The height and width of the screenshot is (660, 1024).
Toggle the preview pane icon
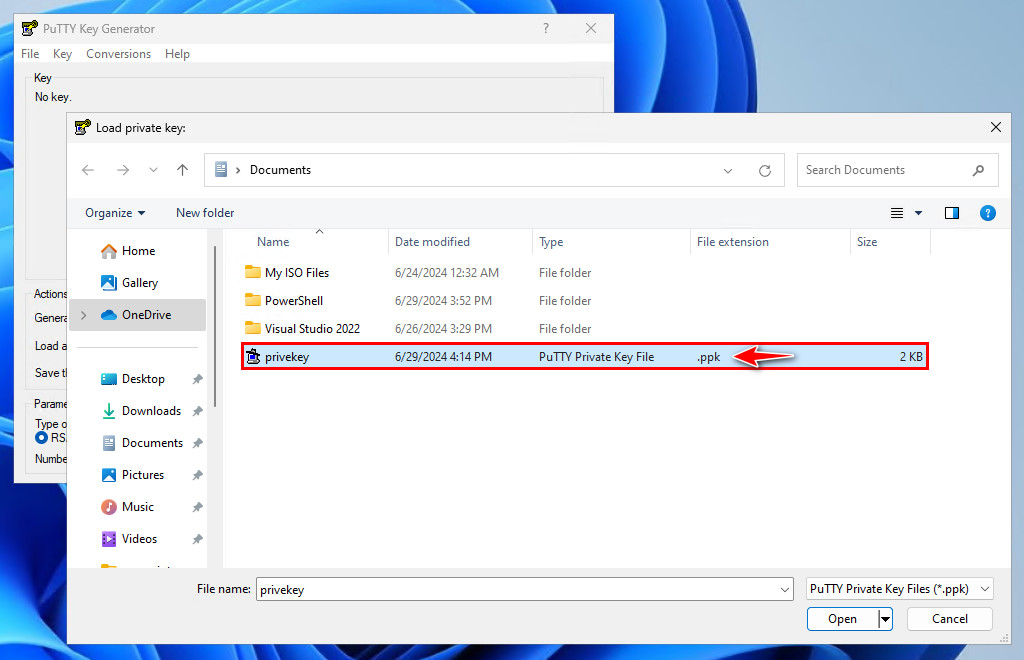coord(952,213)
